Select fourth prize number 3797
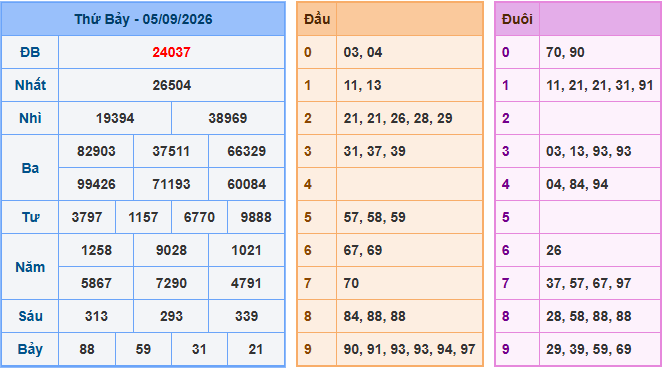The image size is (663, 368). pyautogui.click(x=87, y=217)
